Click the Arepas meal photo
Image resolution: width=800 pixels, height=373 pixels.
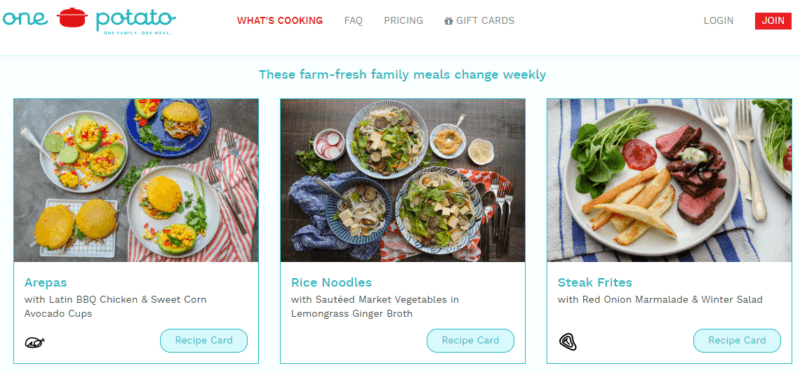point(136,180)
